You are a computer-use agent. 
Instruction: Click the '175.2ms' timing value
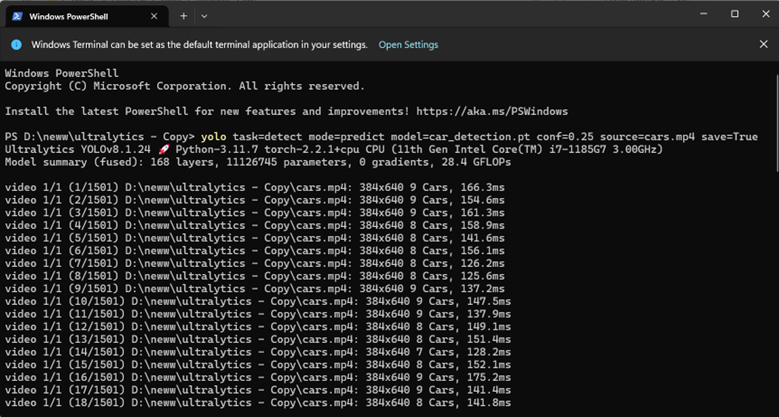click(x=489, y=377)
